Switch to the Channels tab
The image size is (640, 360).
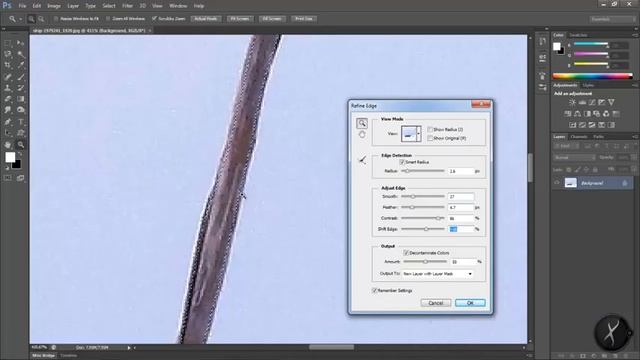coord(578,137)
